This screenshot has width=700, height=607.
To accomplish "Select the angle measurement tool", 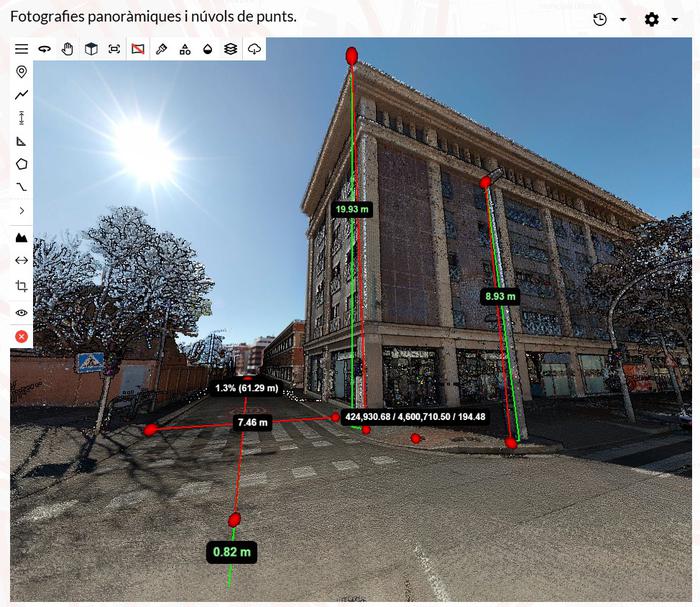I will point(21,141).
